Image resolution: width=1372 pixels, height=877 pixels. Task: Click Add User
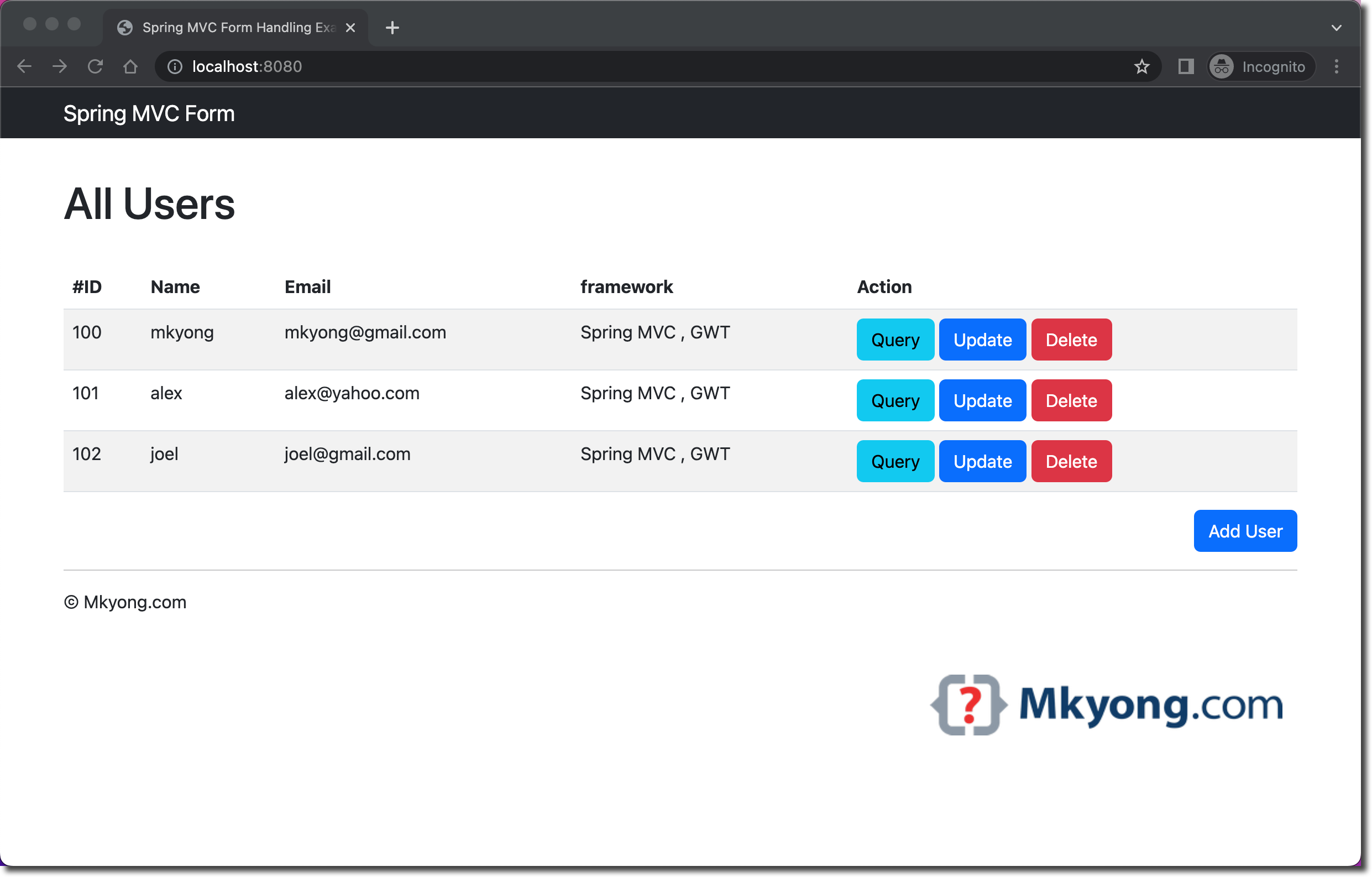coord(1245,530)
